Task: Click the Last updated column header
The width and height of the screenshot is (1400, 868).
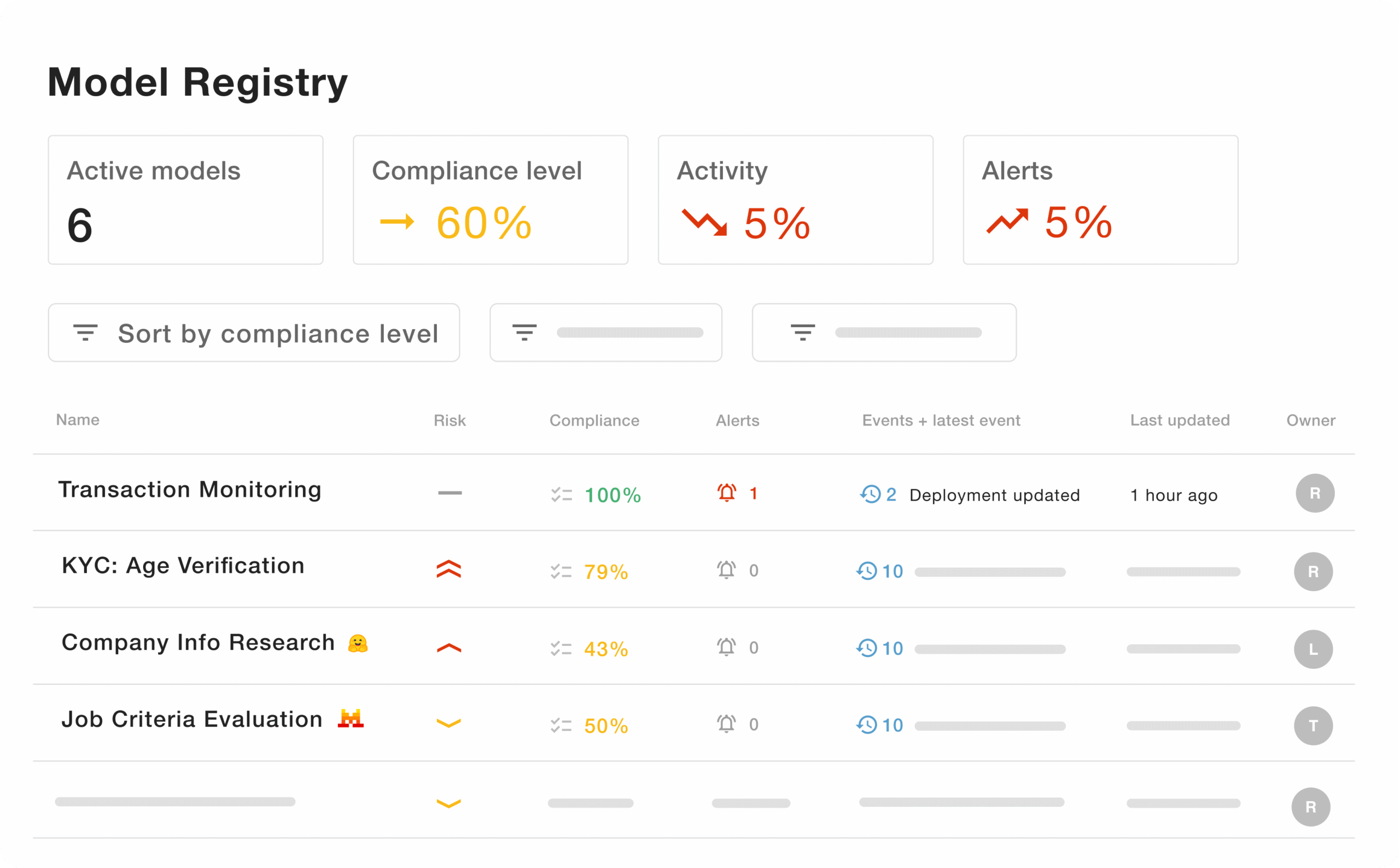Action: click(1179, 420)
